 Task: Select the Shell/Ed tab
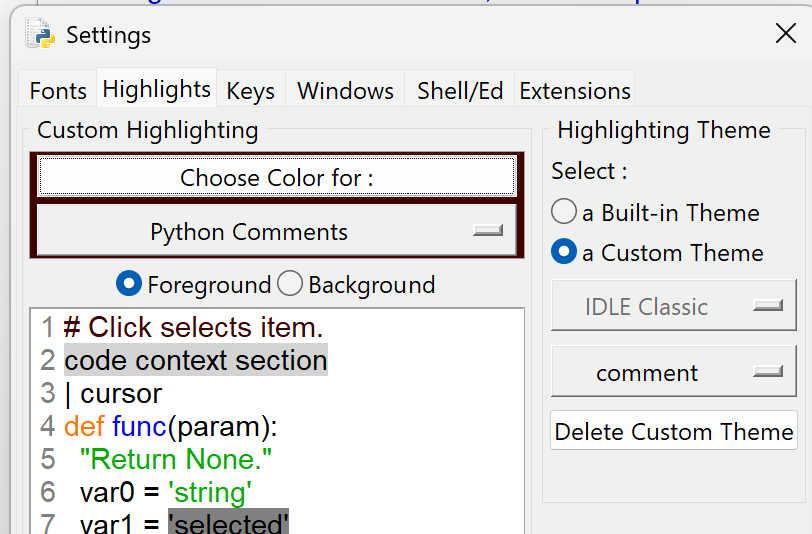(x=460, y=91)
